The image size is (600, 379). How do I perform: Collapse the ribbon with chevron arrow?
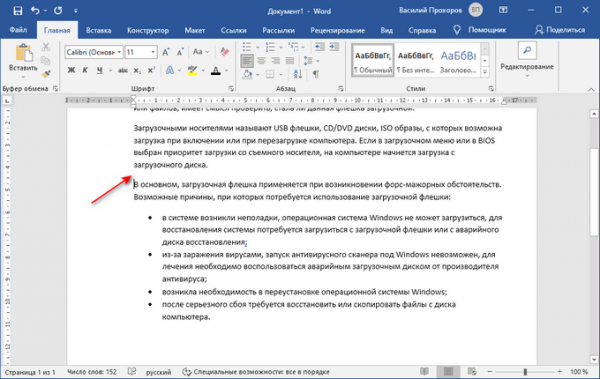point(591,89)
